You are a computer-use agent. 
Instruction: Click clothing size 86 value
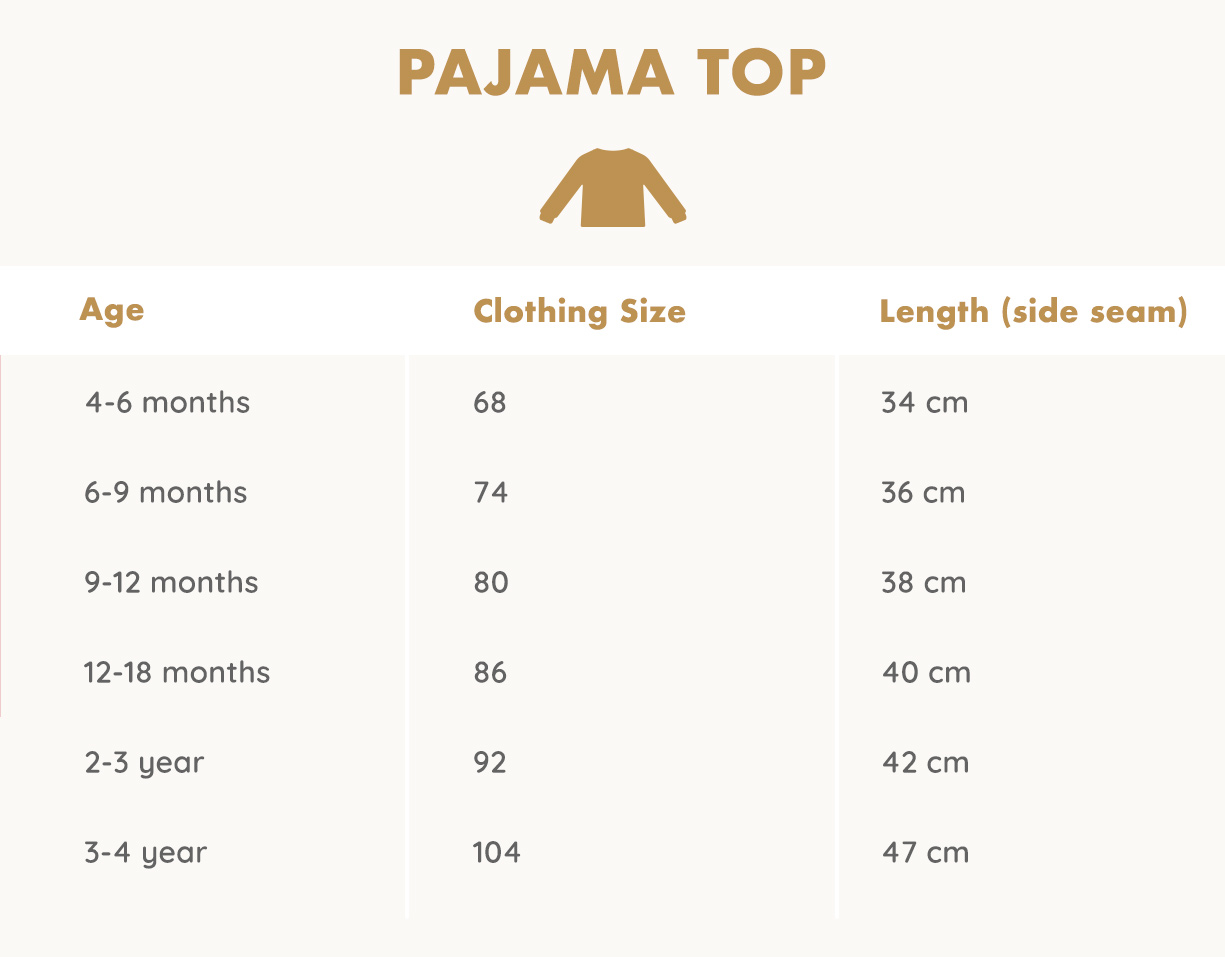click(x=490, y=673)
